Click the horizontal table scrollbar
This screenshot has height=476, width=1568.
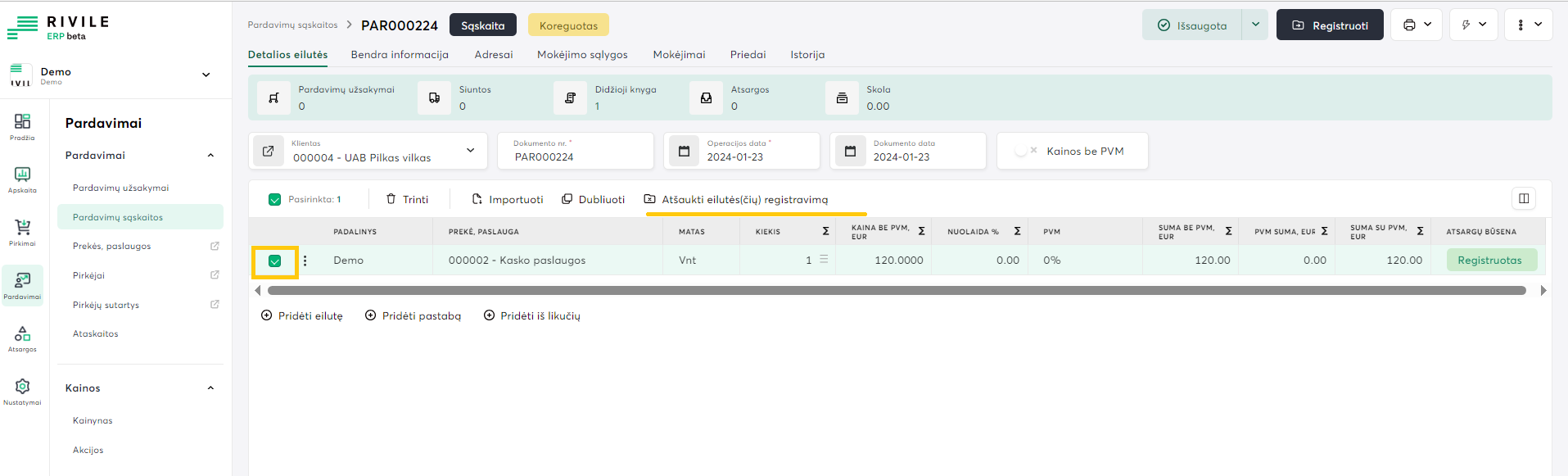point(896,291)
